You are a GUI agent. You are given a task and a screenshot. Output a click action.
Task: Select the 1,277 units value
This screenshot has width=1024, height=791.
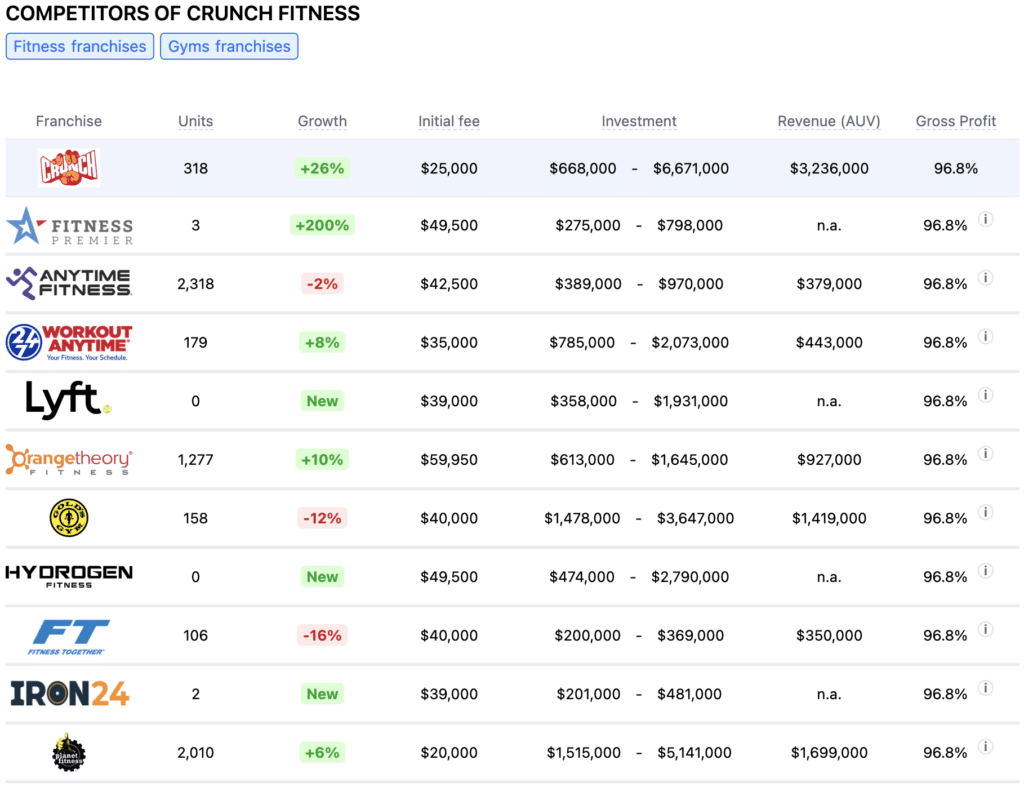[x=195, y=460]
